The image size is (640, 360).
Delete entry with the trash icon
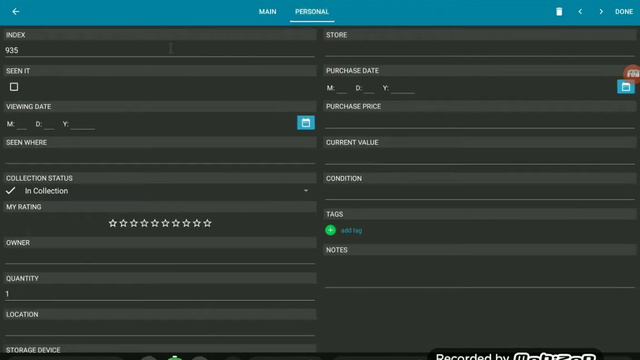[559, 11]
